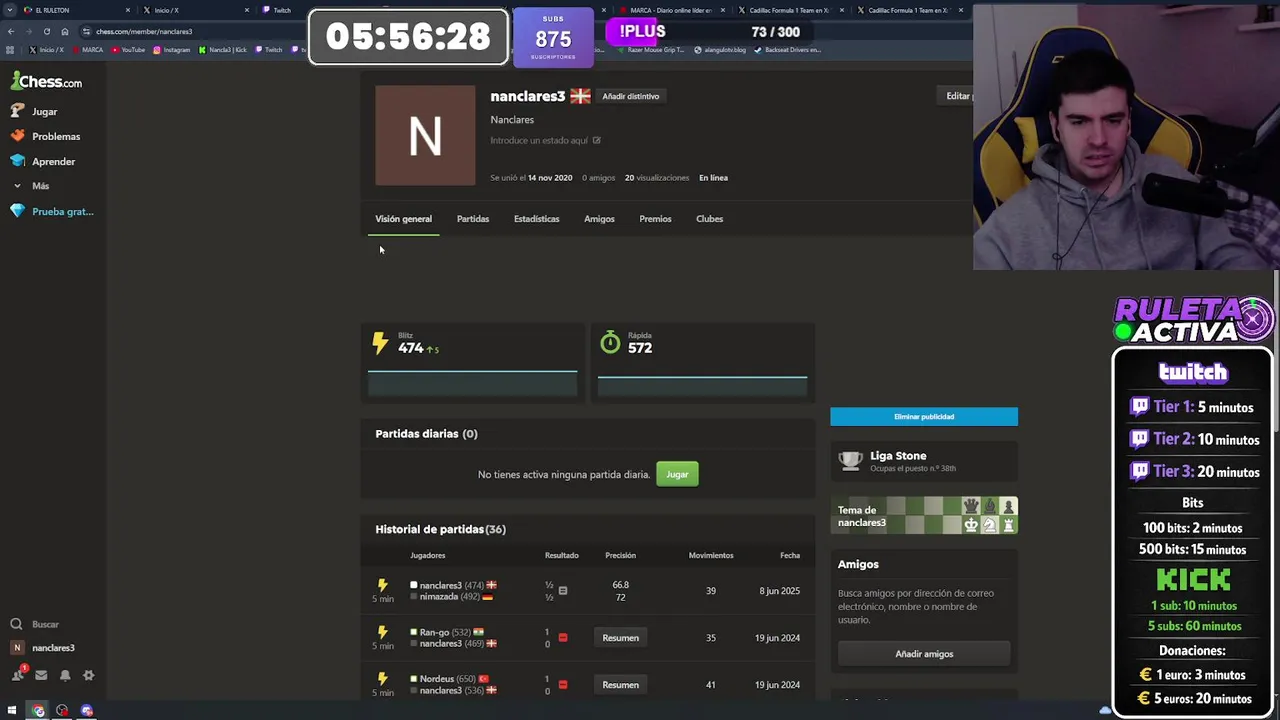Image resolution: width=1280 pixels, height=720 pixels.
Task: Open the Blitz 474 rating card
Action: click(x=472, y=363)
